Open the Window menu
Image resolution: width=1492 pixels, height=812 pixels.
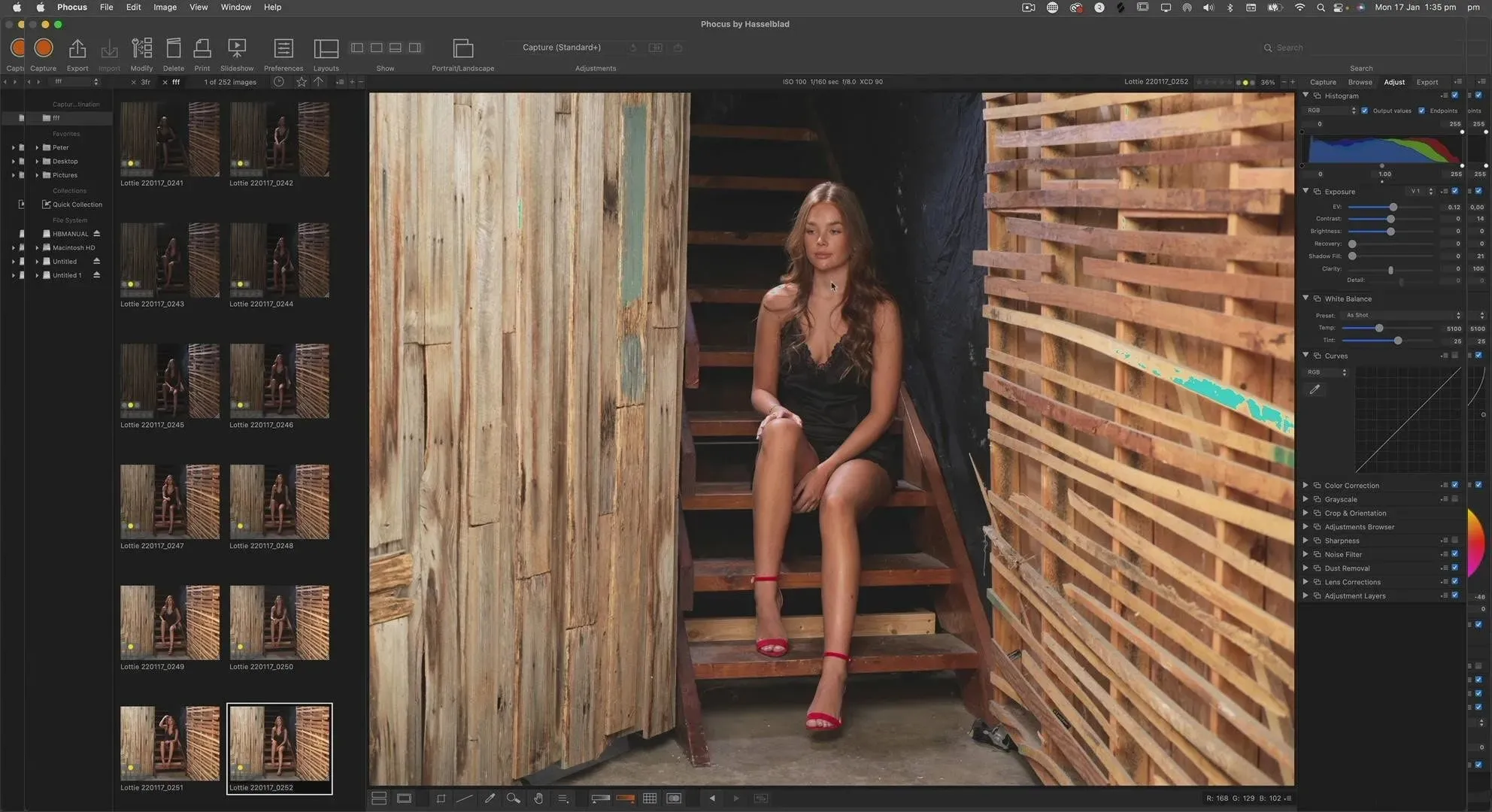click(x=235, y=7)
